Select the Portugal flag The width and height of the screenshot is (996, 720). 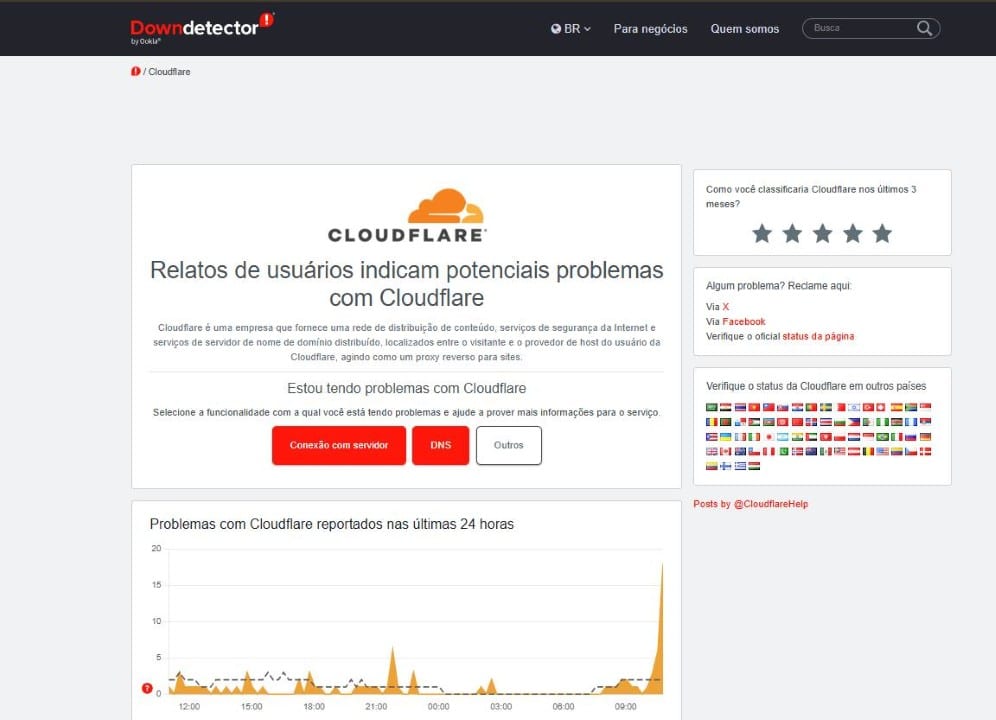811,407
